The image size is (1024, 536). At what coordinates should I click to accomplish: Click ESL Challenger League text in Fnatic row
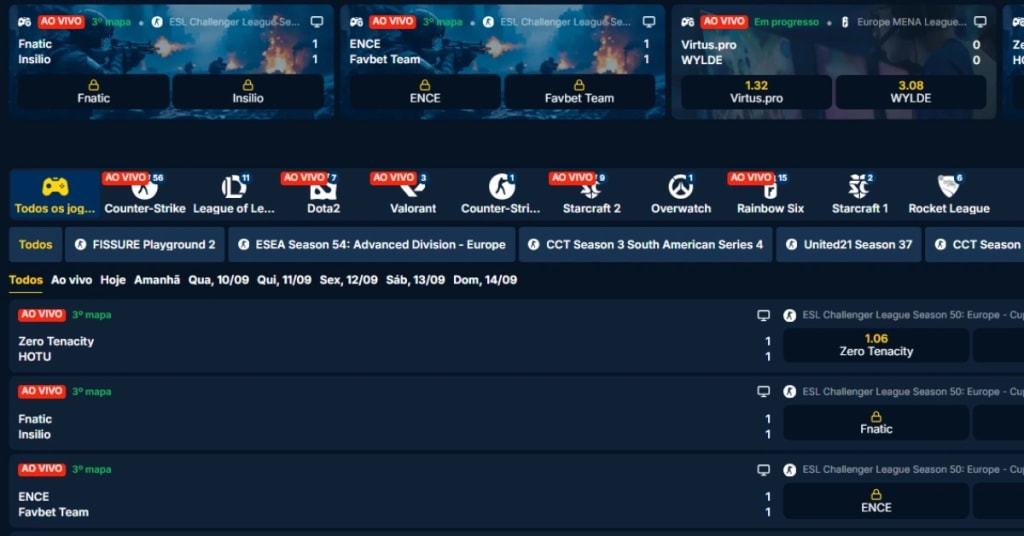912,392
